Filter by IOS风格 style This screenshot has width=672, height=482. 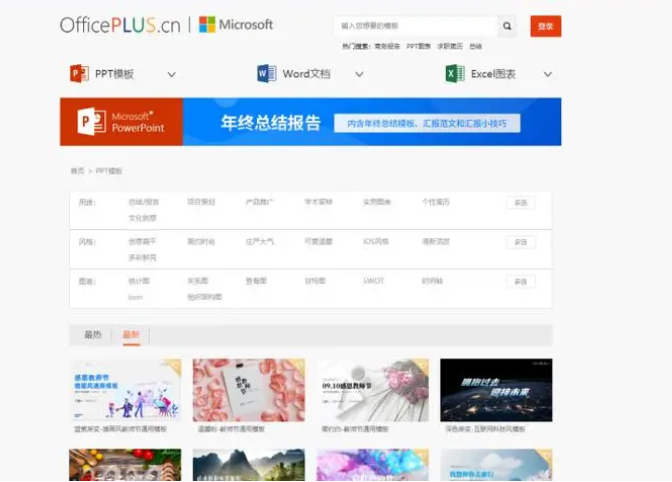point(376,241)
